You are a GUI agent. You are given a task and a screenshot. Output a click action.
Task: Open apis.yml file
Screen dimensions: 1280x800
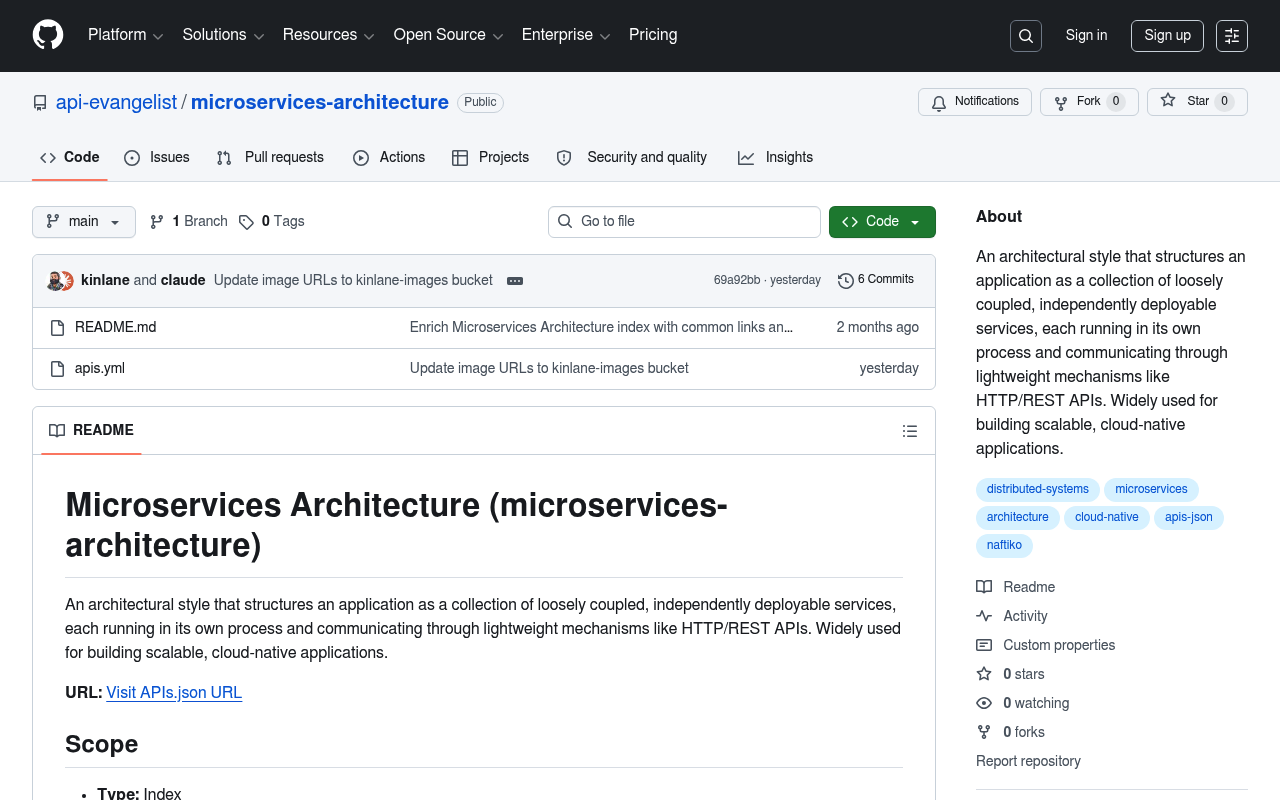100,368
